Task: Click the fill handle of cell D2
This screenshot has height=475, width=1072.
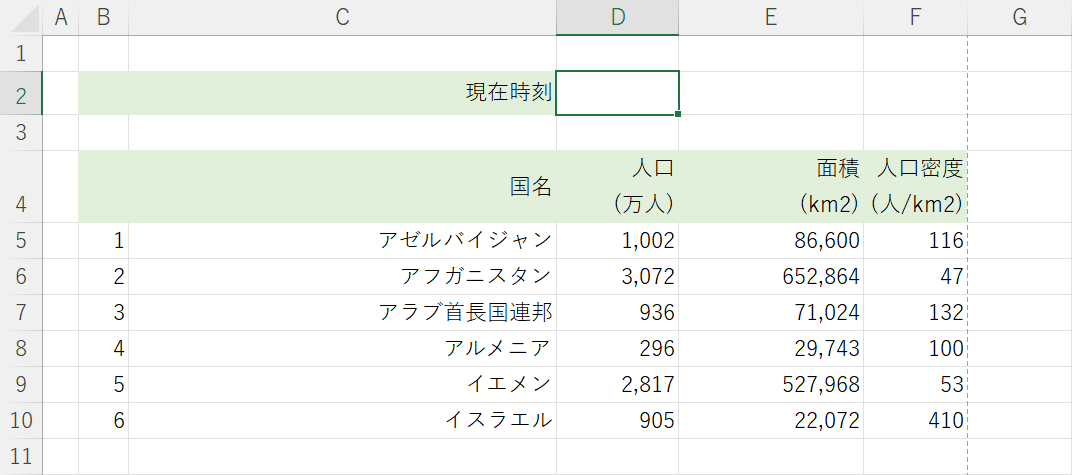Action: tap(679, 115)
